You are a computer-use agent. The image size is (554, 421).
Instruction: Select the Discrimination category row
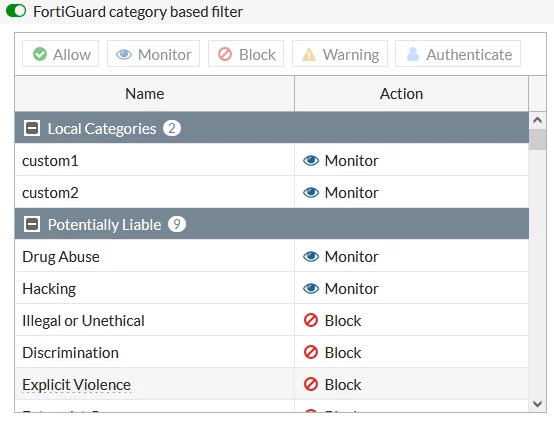tap(272, 352)
